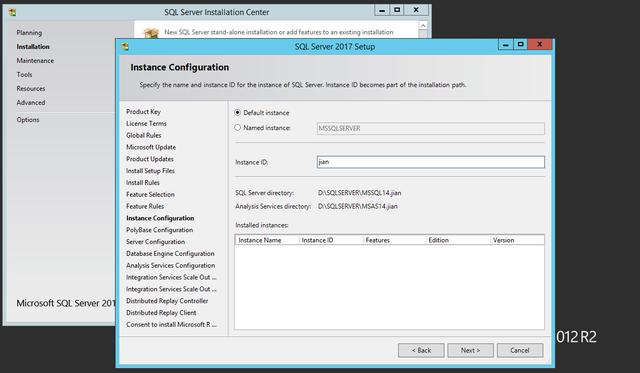The width and height of the screenshot is (640, 373).
Task: Click the Instance ID input field
Action: pos(430,162)
